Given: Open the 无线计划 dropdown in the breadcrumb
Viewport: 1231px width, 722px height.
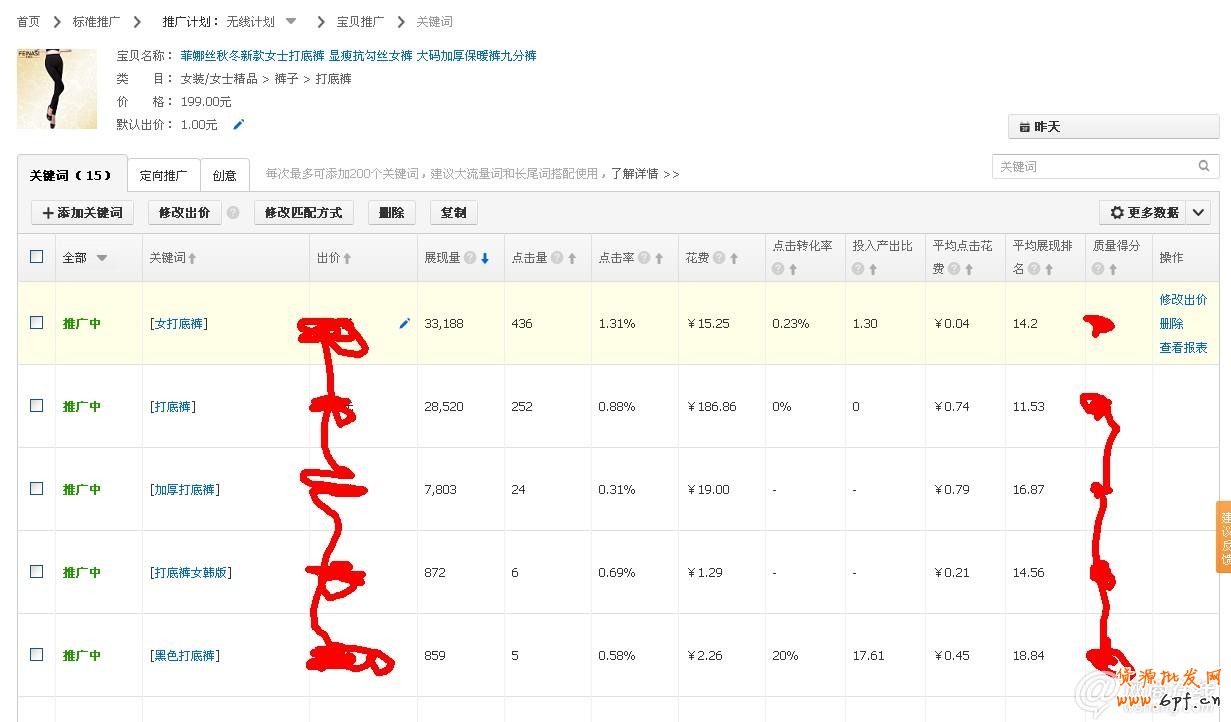Looking at the screenshot, I should (290, 20).
